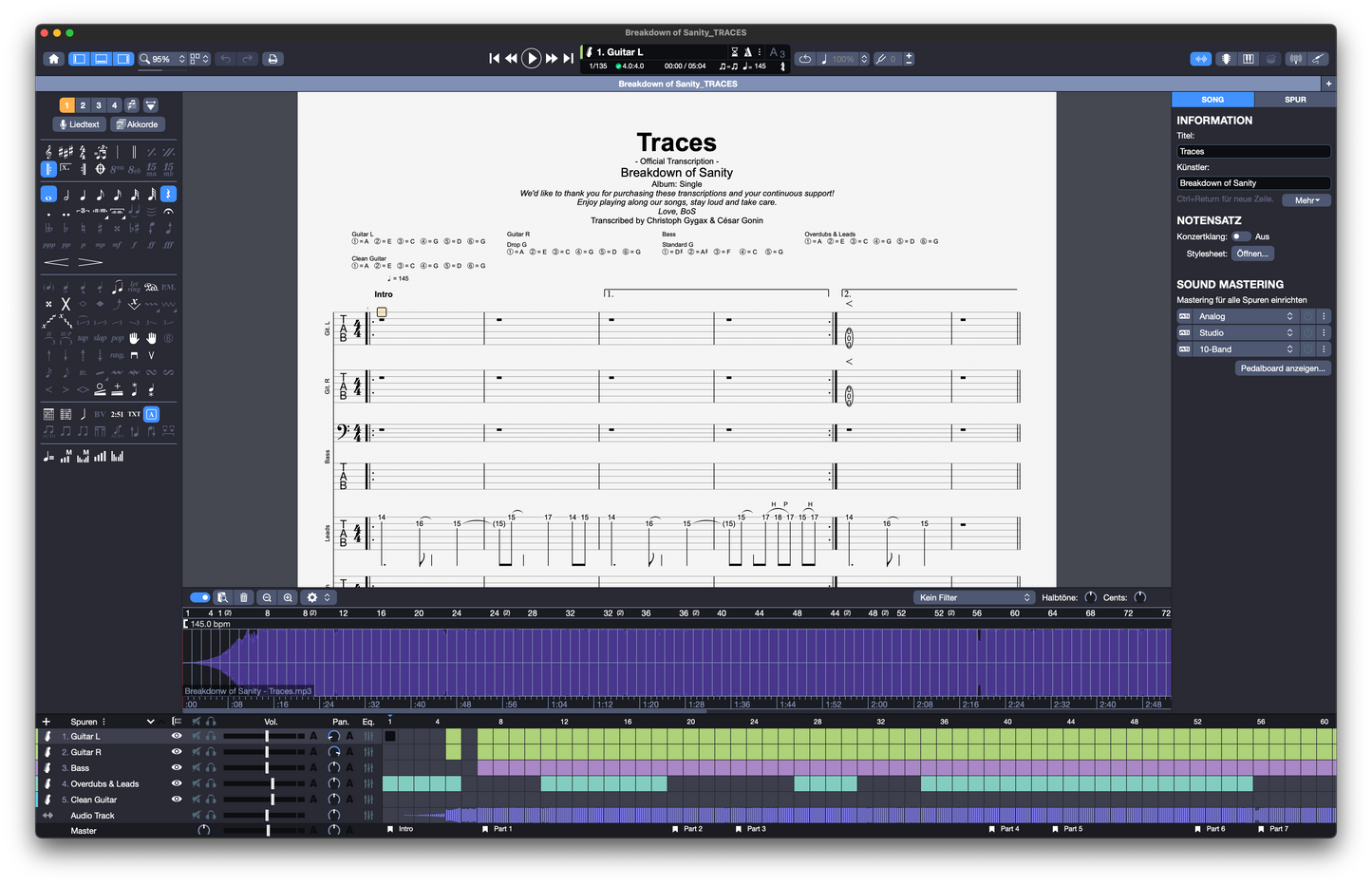Jump to the first bar with skip-to-start
Viewport: 1372px width, 885px height.
pos(494,59)
